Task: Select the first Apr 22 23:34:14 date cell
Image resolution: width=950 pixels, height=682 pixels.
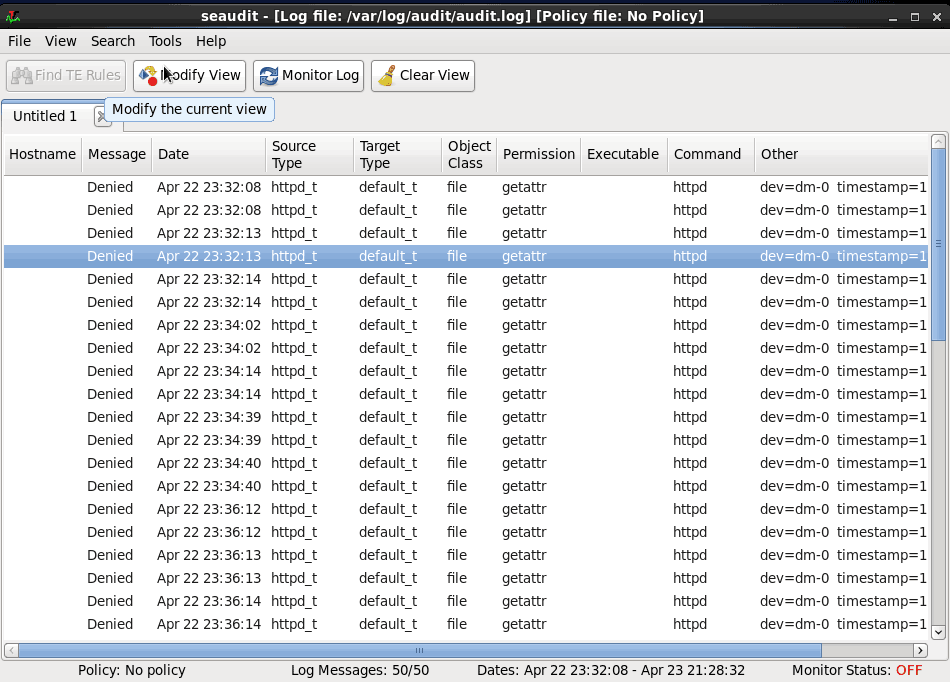Action: [x=208, y=371]
